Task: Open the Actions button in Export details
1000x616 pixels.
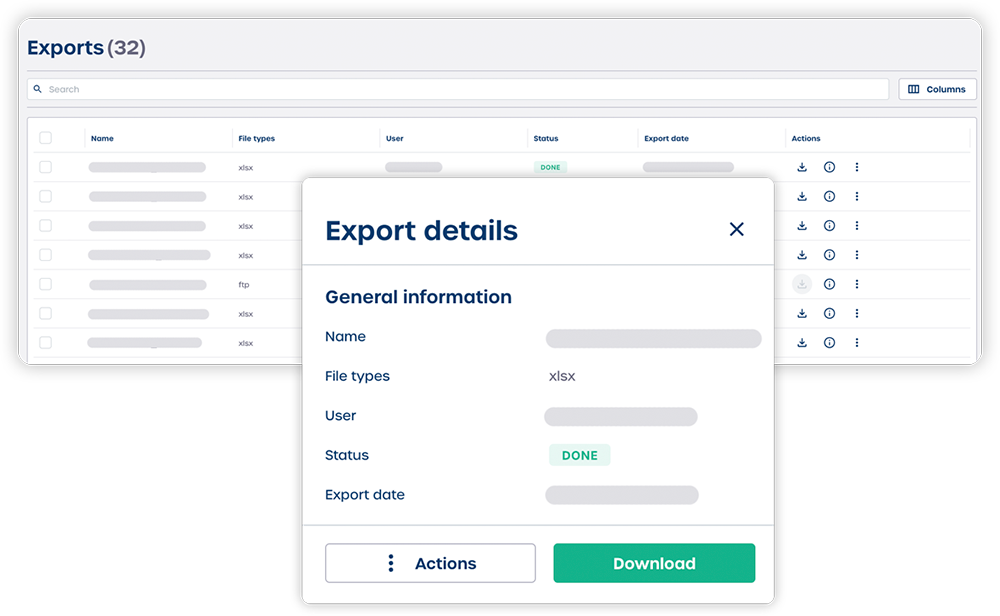Action: click(430, 563)
